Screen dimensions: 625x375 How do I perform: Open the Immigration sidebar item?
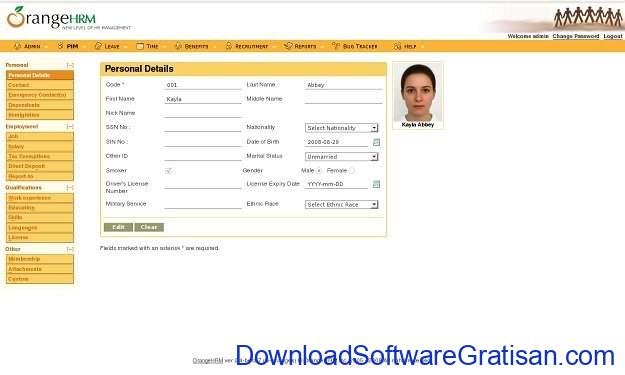[x=40, y=115]
